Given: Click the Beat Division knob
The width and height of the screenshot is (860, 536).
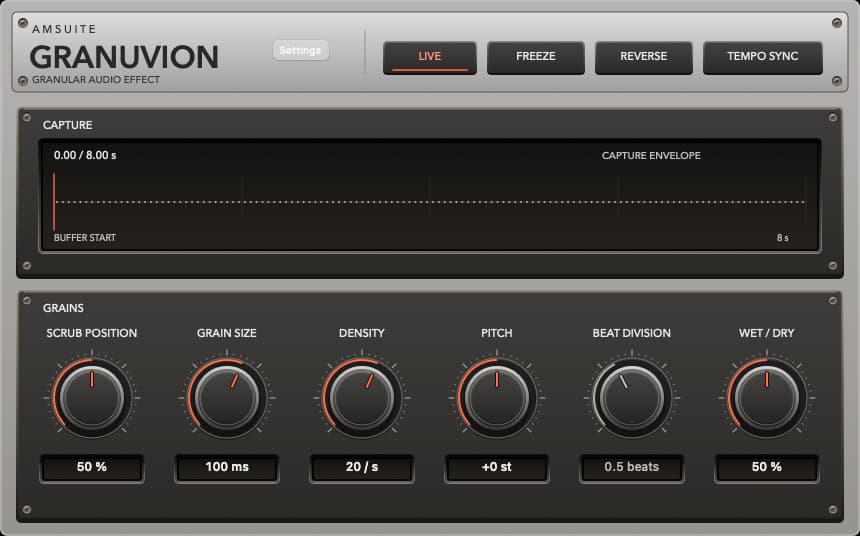Looking at the screenshot, I should (632, 398).
